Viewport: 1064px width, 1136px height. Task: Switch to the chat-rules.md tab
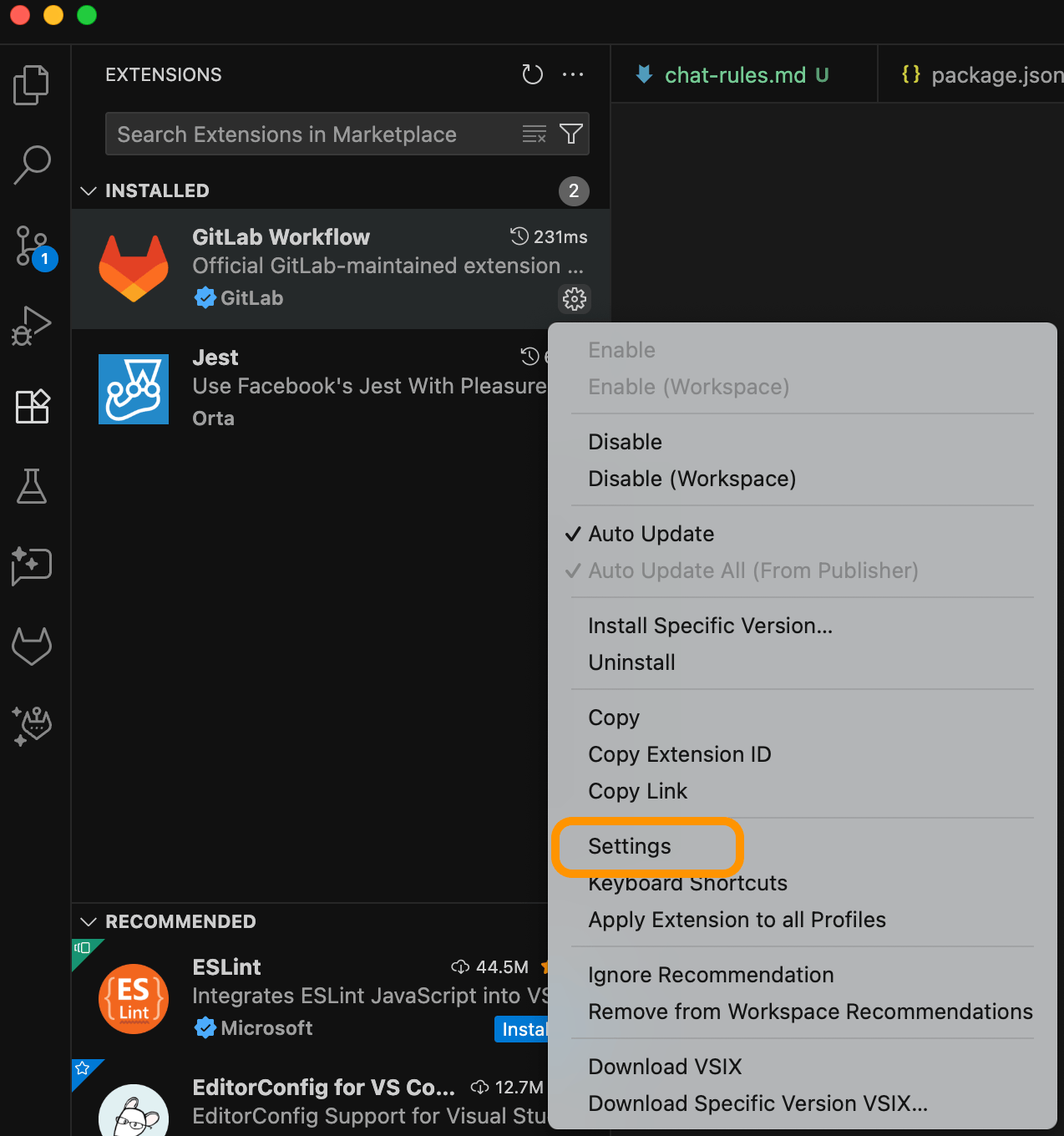[744, 74]
